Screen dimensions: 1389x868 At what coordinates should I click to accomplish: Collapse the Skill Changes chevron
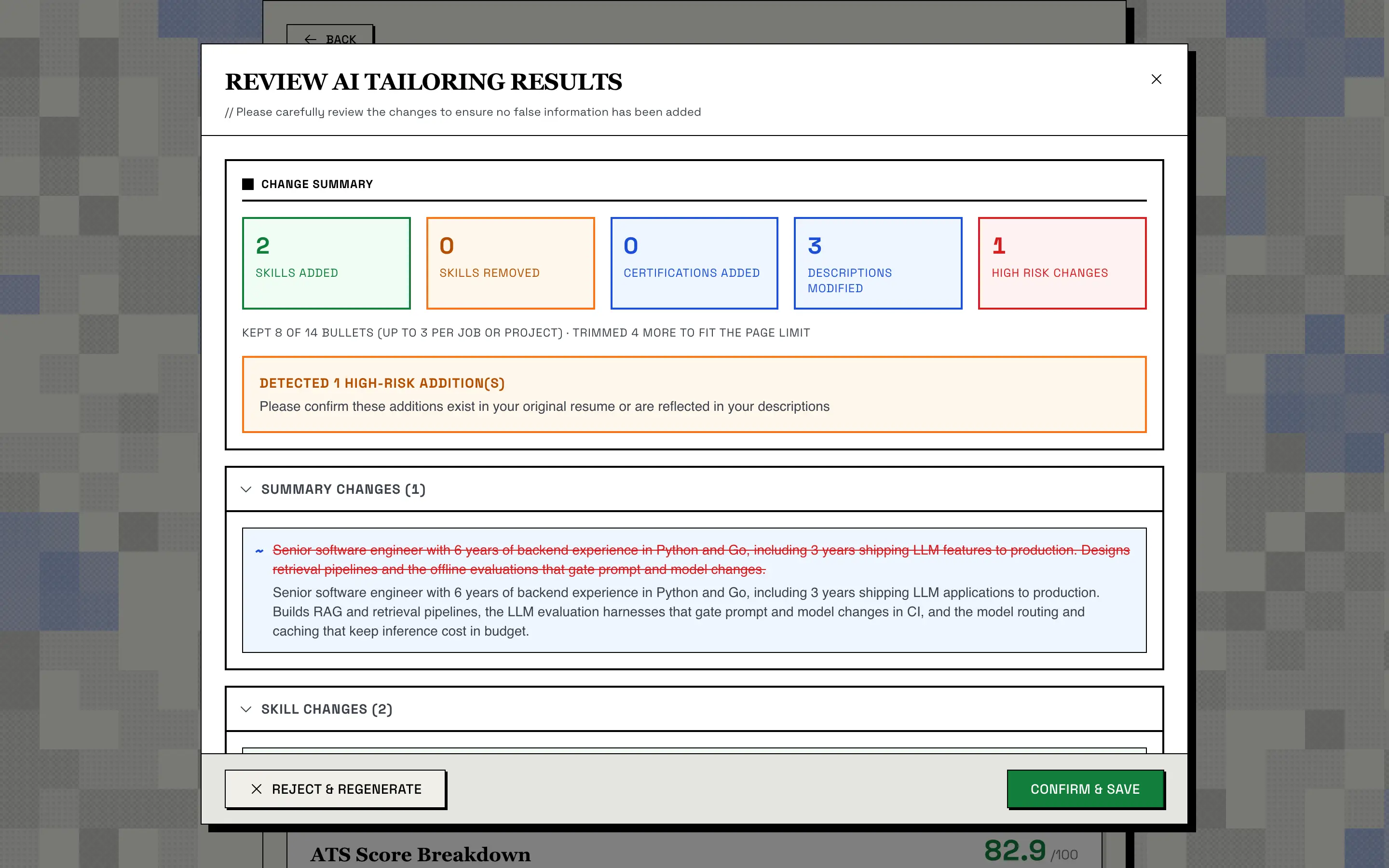pyautogui.click(x=246, y=709)
